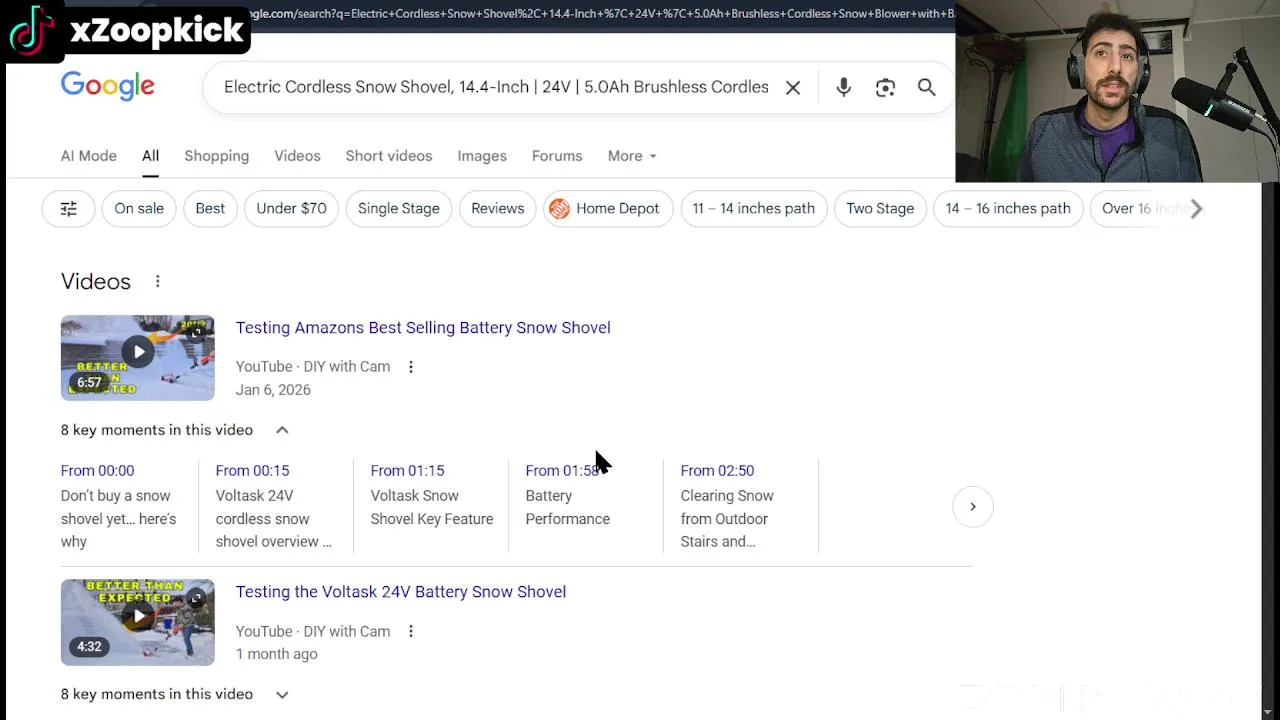
Task: Open 'Testing the Voltask 24V Battery Snow Shovel' link
Action: coord(401,592)
